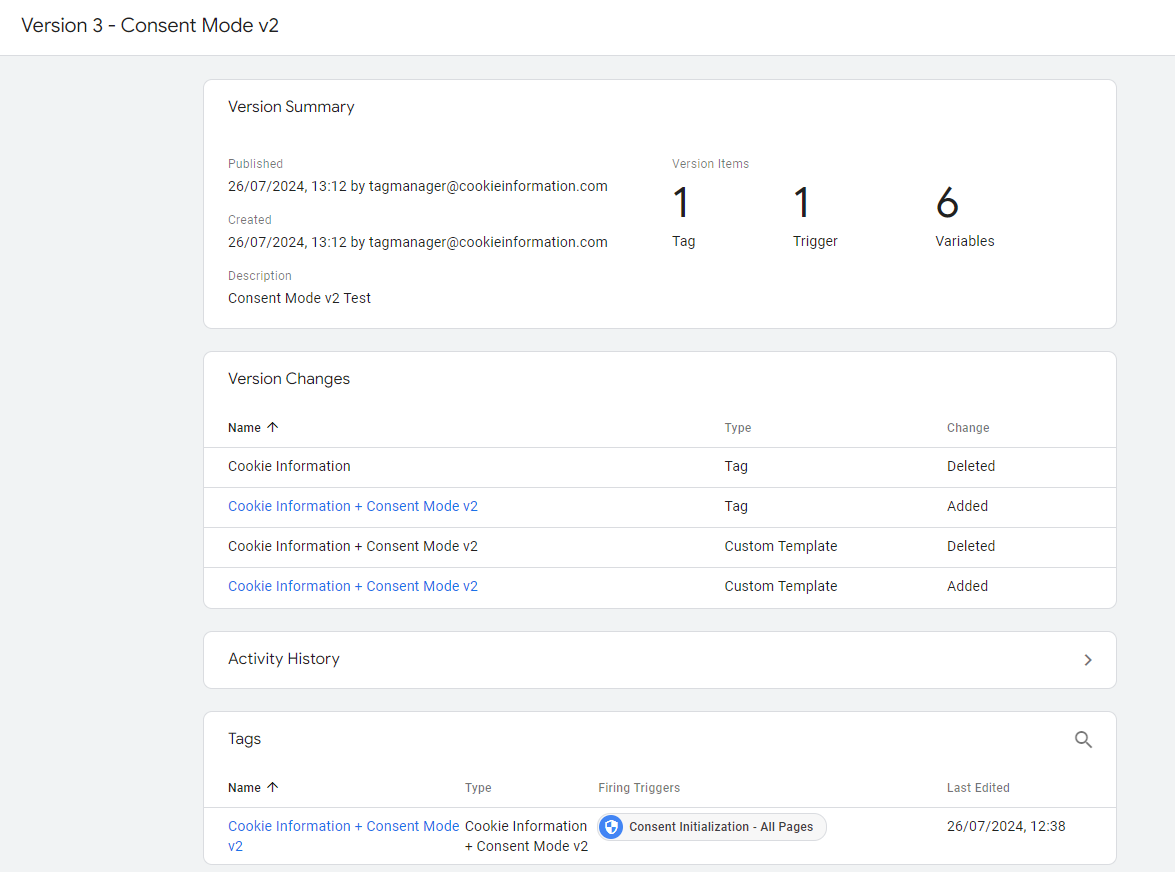The width and height of the screenshot is (1175, 872).
Task: Select the Consent Initialization - All Pages trigger chip
Action: point(712,826)
